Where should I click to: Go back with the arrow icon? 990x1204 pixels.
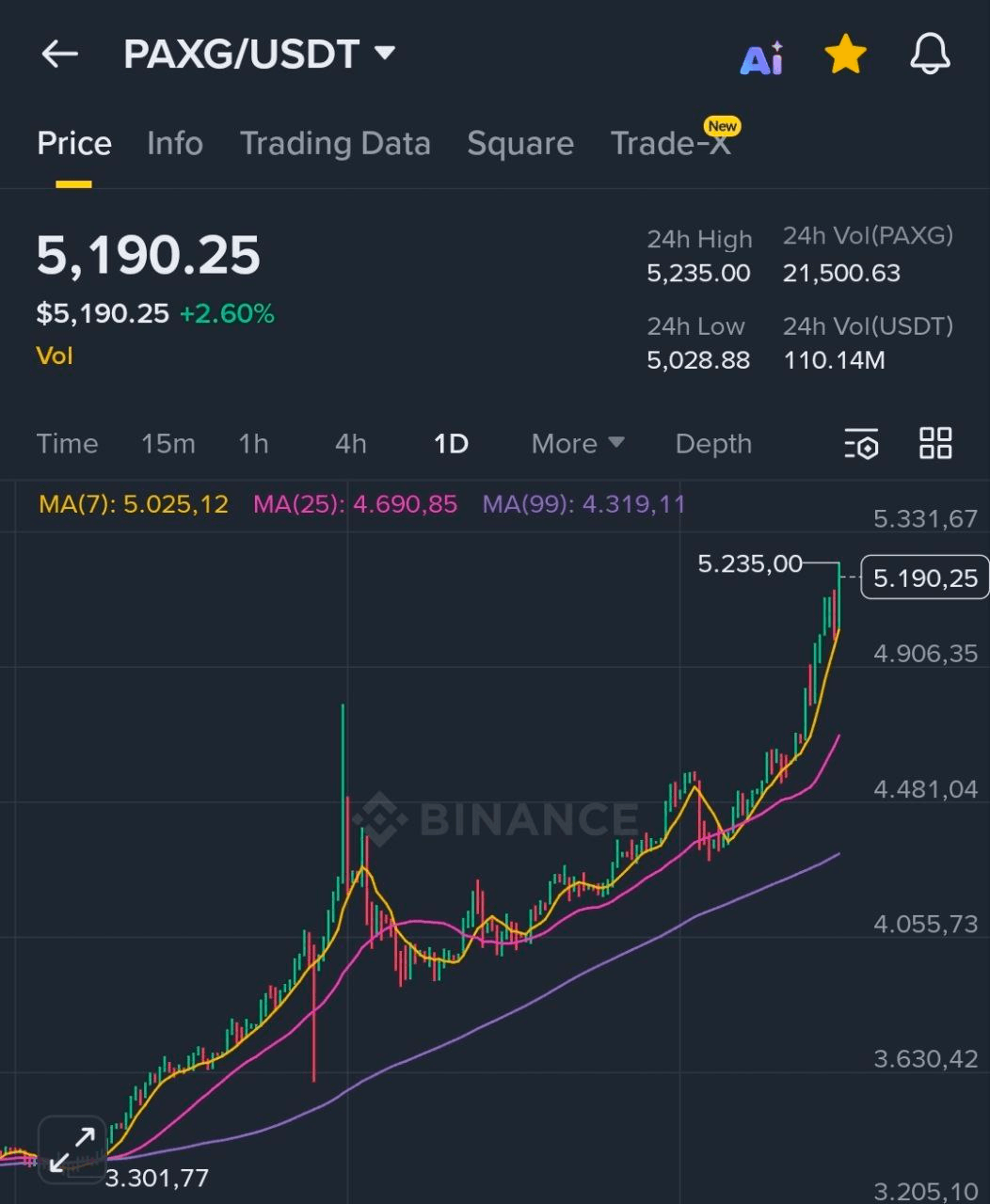59,54
